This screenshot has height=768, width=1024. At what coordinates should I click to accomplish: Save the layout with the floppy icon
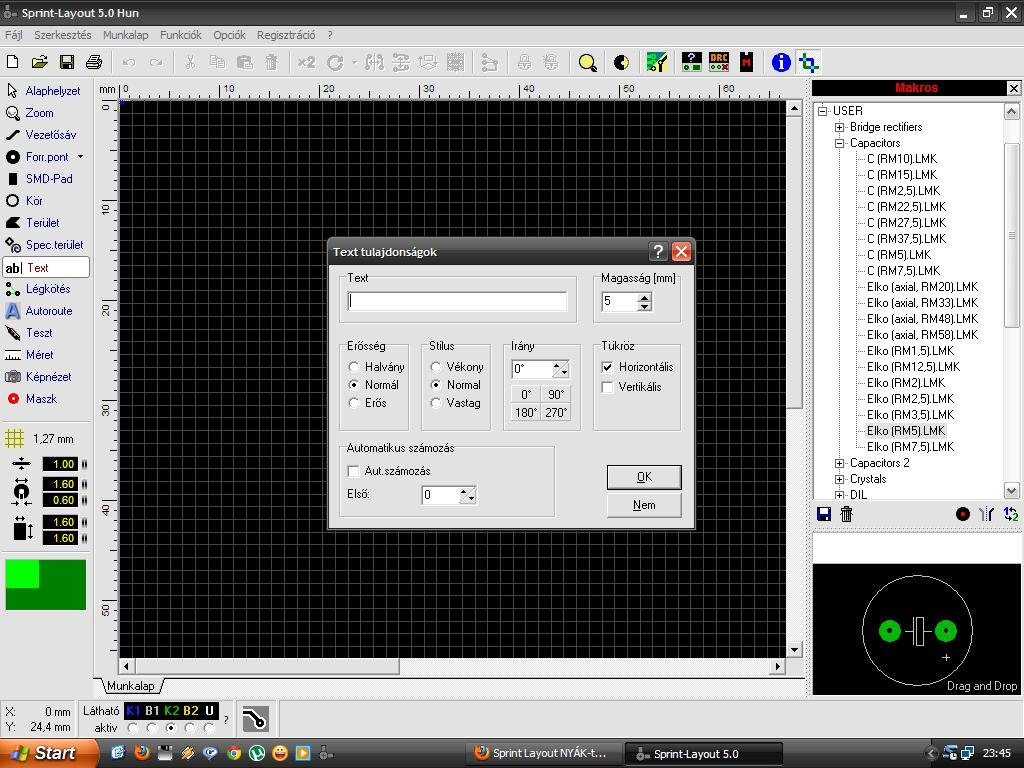pos(67,62)
